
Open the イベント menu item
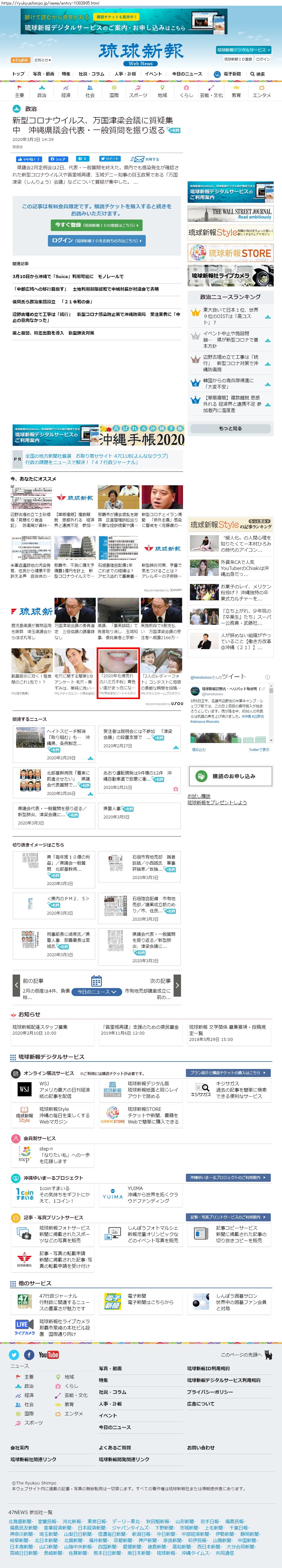(x=153, y=74)
